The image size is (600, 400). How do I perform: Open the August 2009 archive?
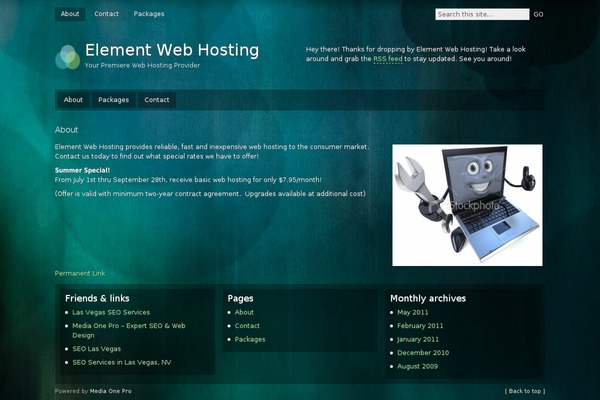417,366
